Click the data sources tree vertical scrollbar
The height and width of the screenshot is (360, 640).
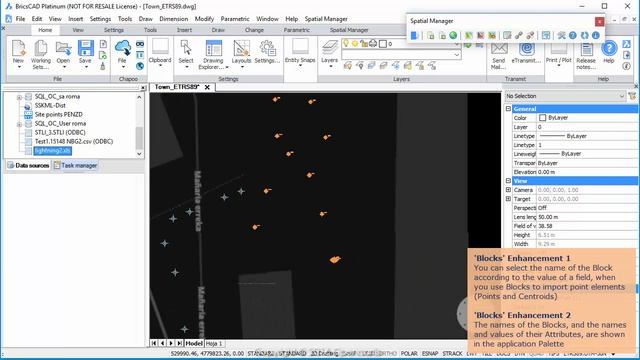coord(139,126)
